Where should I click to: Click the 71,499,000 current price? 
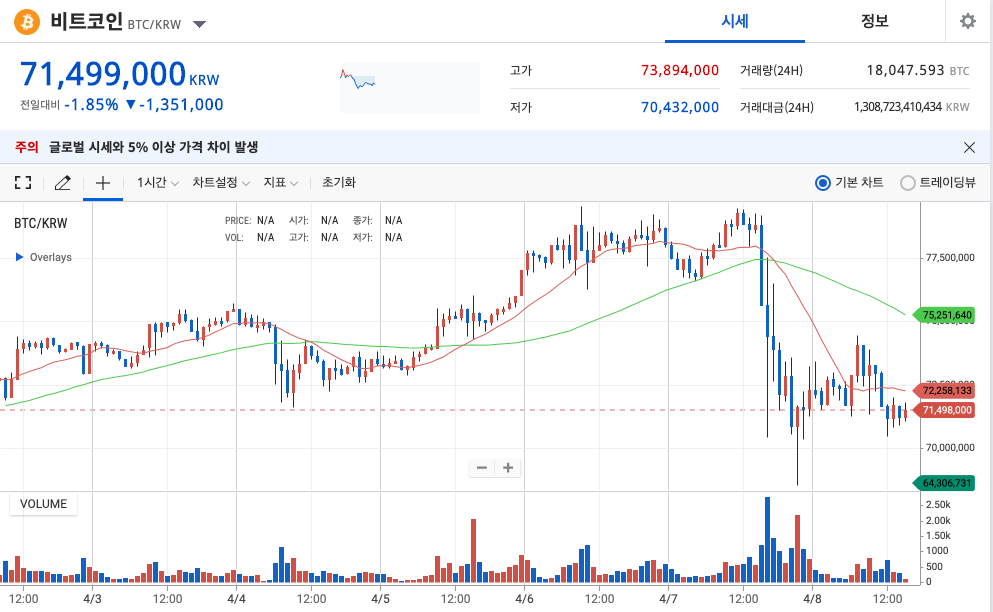[103, 74]
